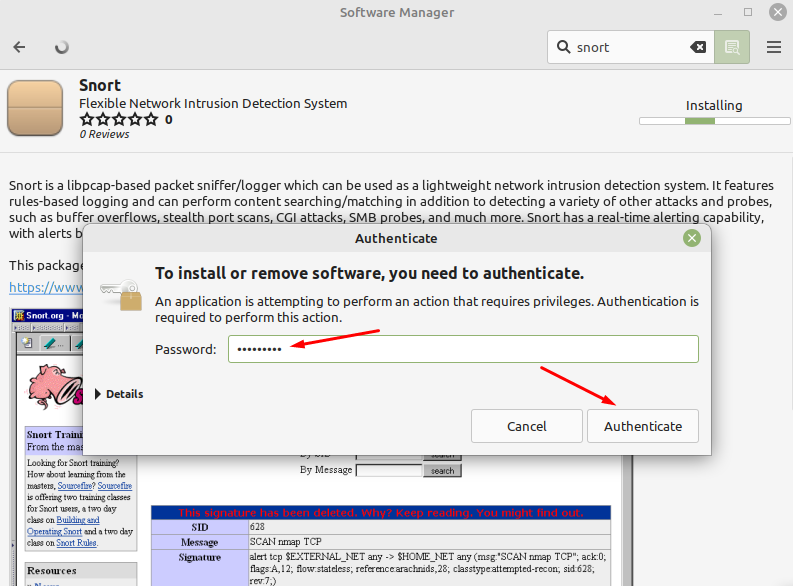The height and width of the screenshot is (586, 793).
Task: Open the installed applications list button
Action: point(732,47)
